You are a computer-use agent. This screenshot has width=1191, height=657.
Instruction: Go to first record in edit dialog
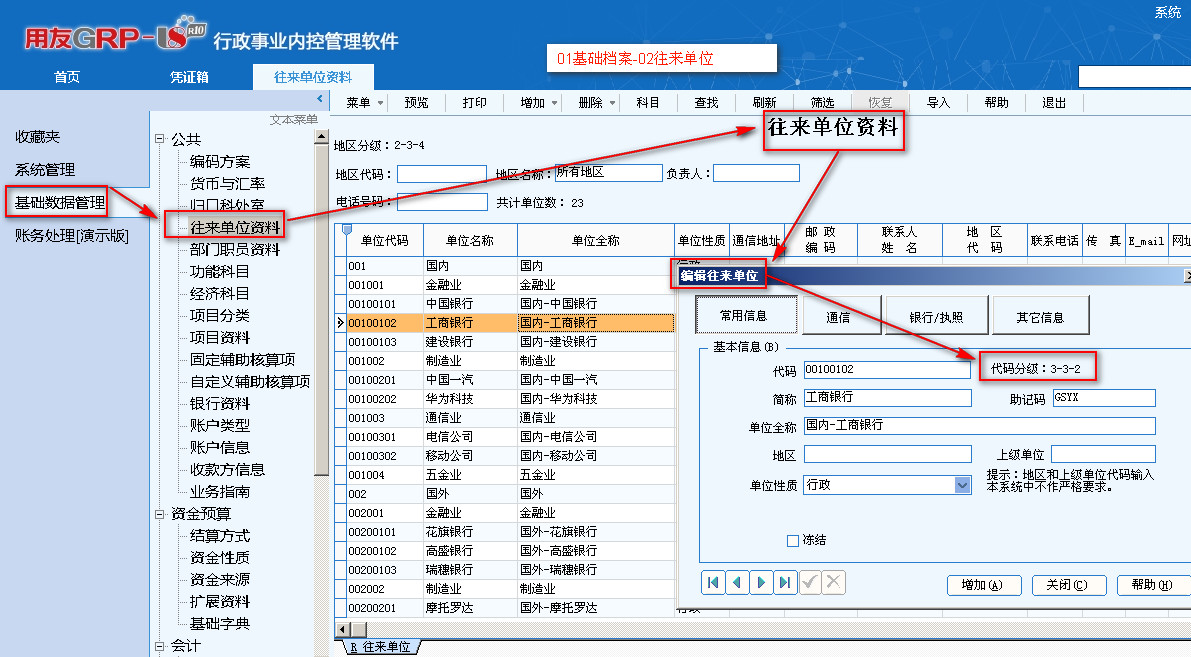[714, 582]
